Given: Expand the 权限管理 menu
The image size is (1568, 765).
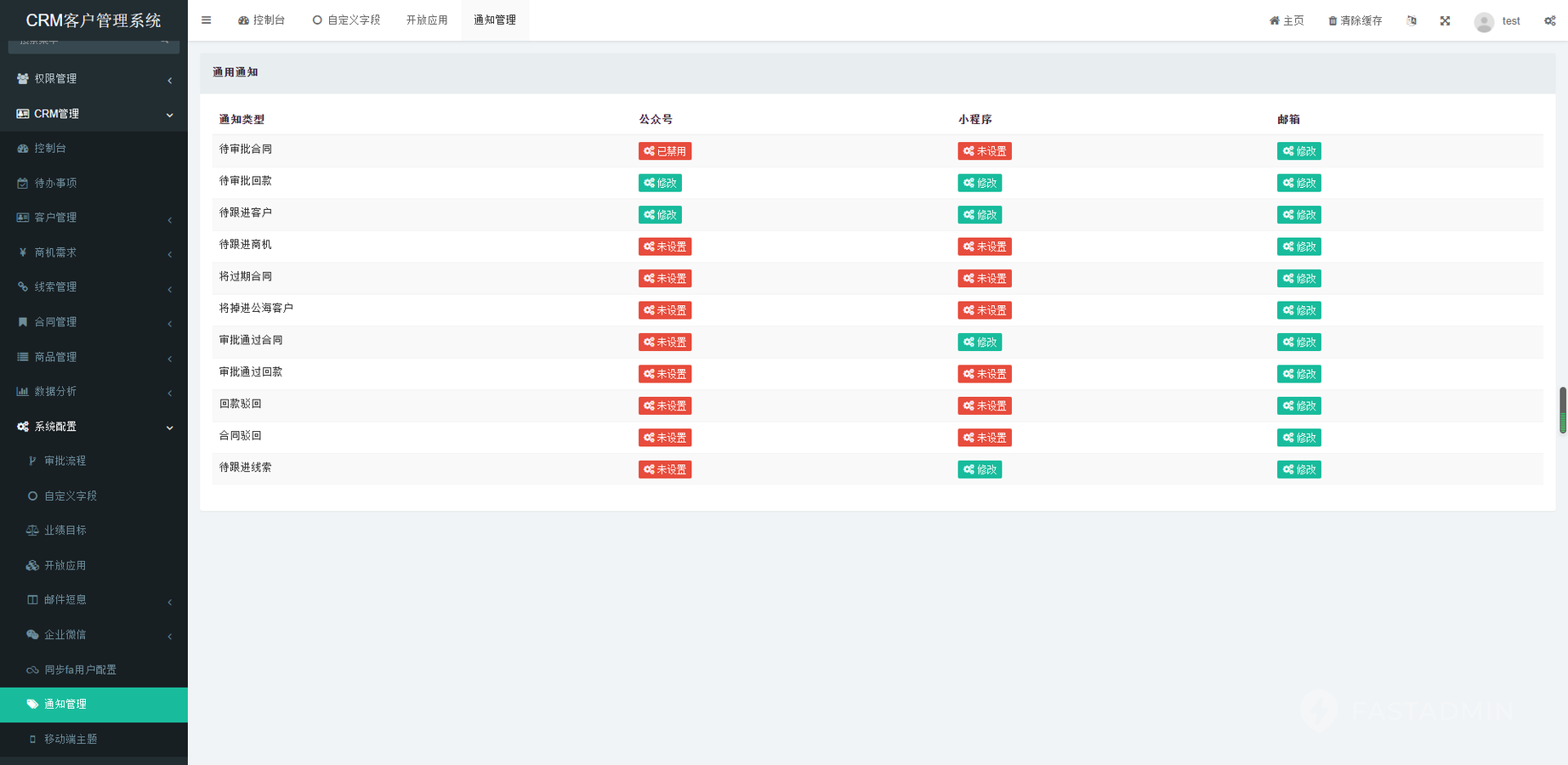Looking at the screenshot, I should (94, 78).
